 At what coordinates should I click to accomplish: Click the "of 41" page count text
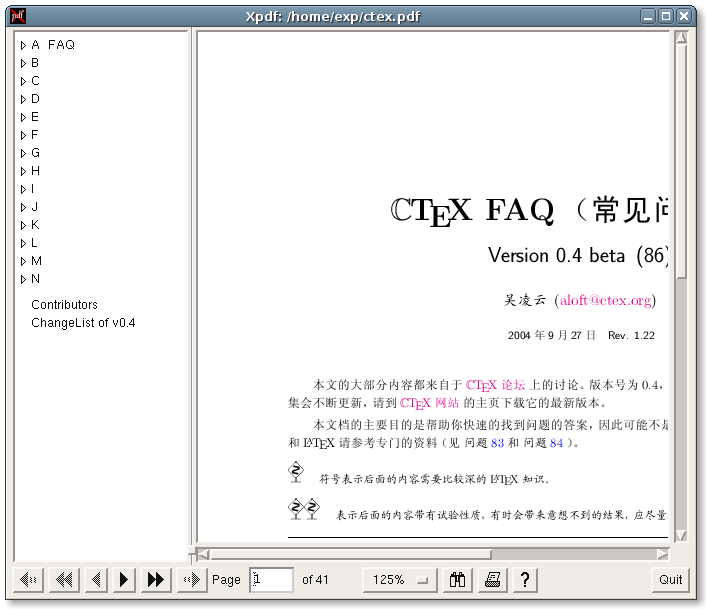coord(315,579)
